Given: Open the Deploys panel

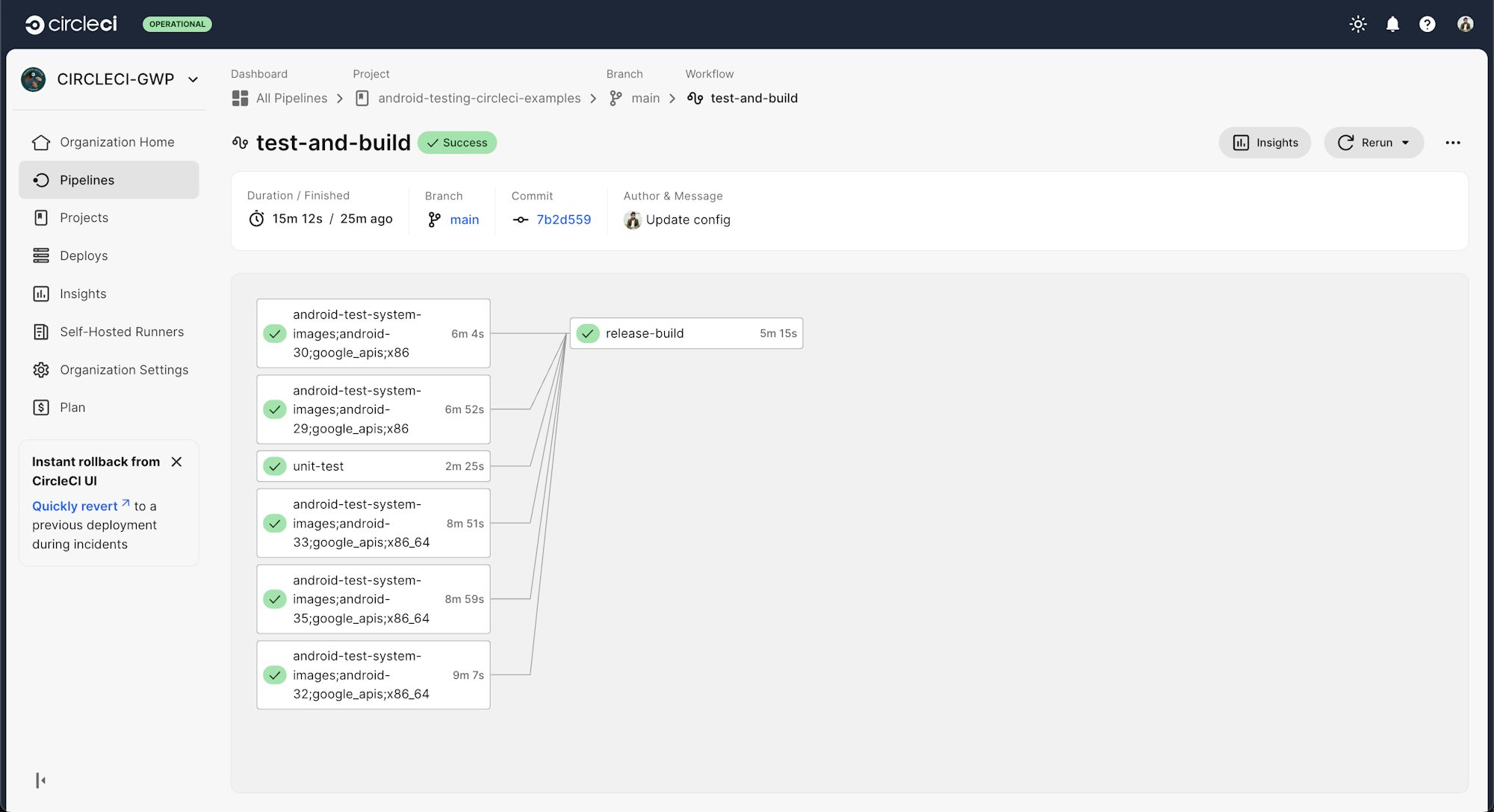Looking at the screenshot, I should tap(83, 255).
